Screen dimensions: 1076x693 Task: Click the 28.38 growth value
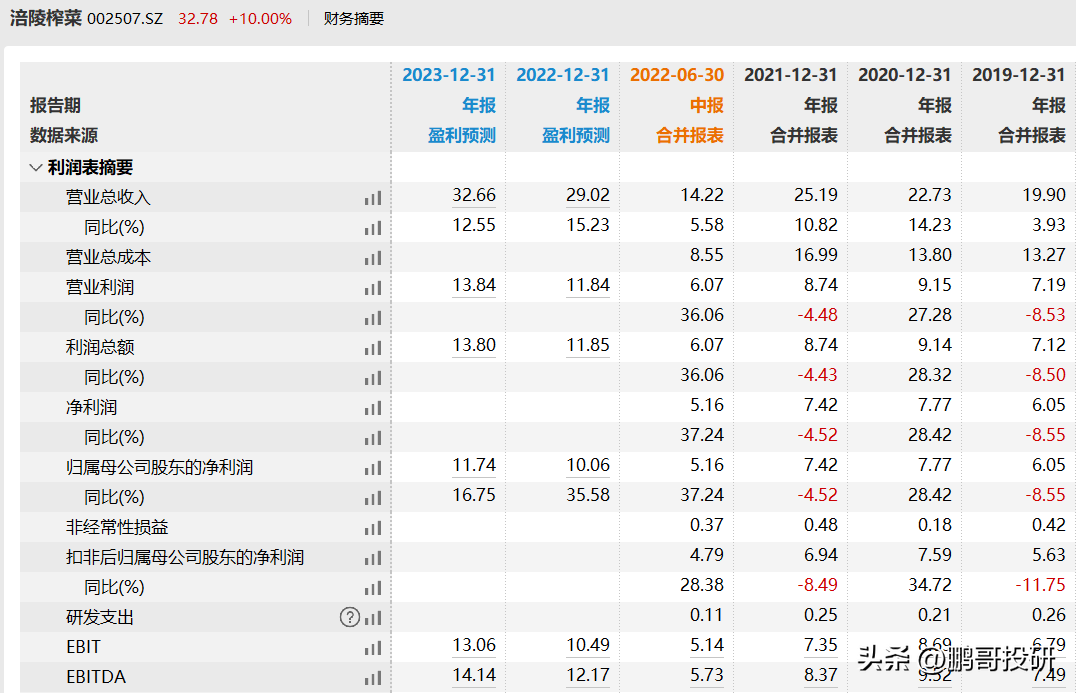point(702,585)
